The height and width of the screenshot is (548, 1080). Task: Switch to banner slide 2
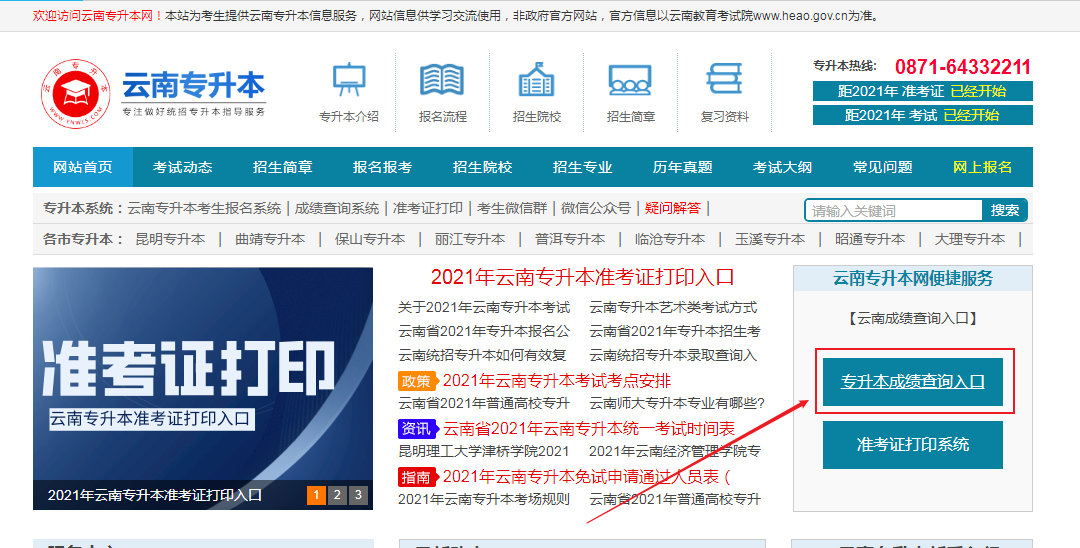click(337, 495)
